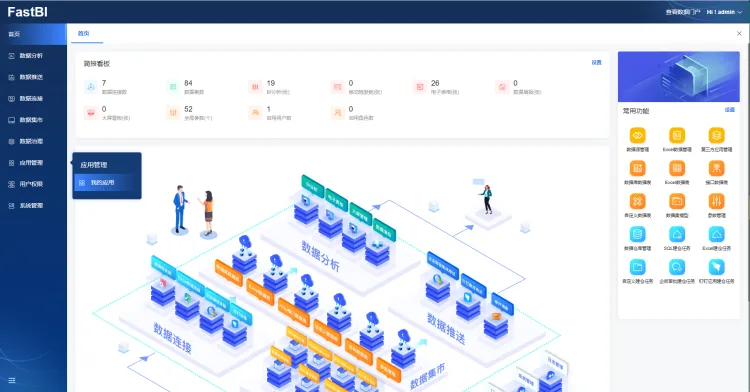Click 设置 link in 简报看板 panel
This screenshot has width=750, height=392.
pyautogui.click(x=596, y=63)
